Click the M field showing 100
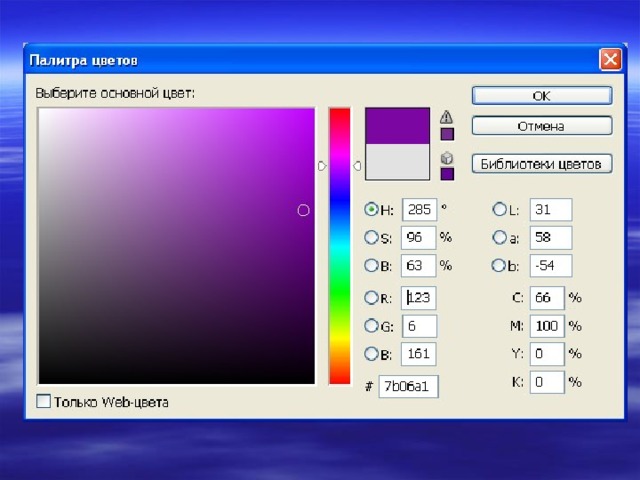The width and height of the screenshot is (640, 480). 547,326
